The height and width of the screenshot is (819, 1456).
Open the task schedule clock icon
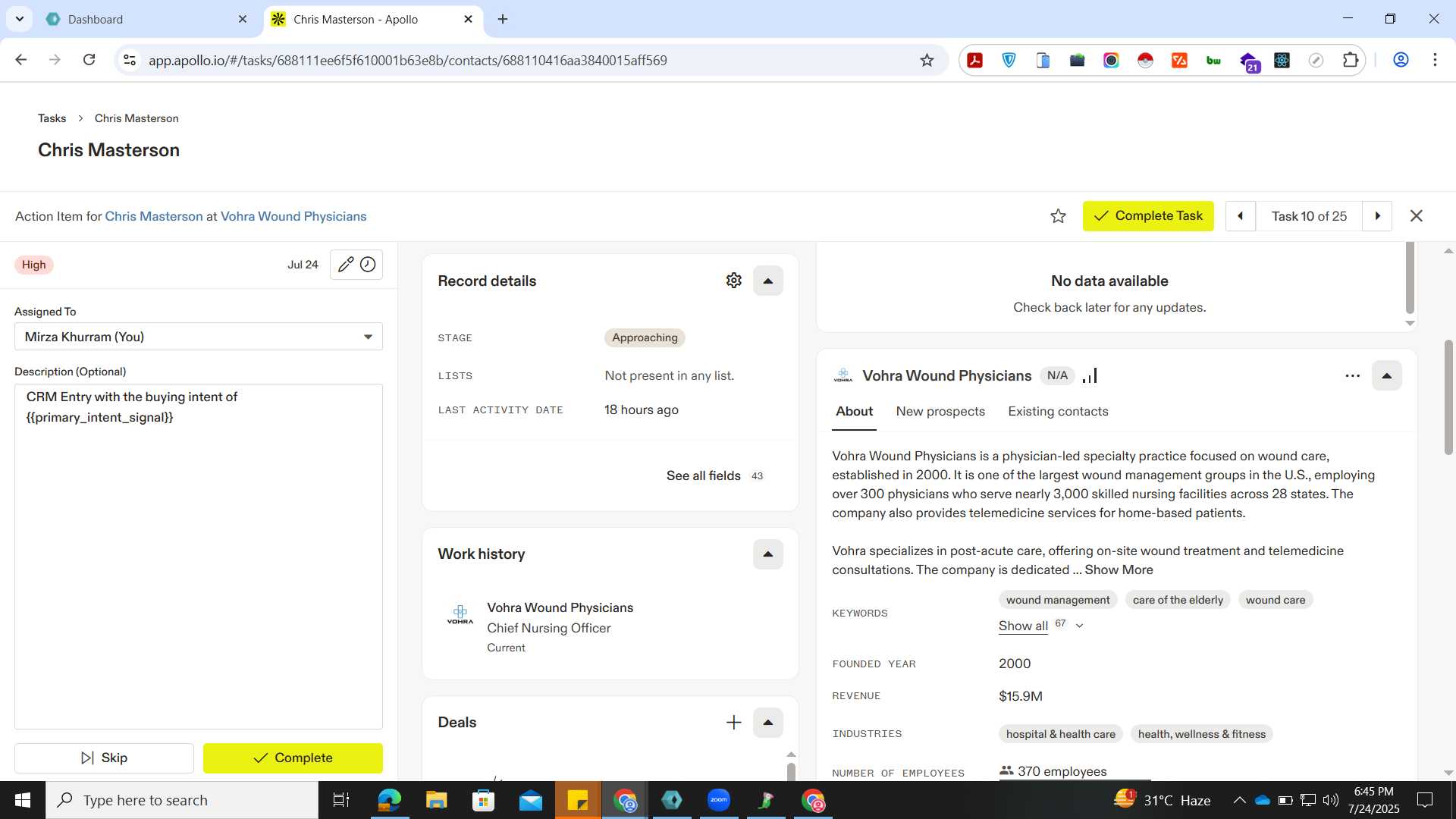(x=368, y=265)
